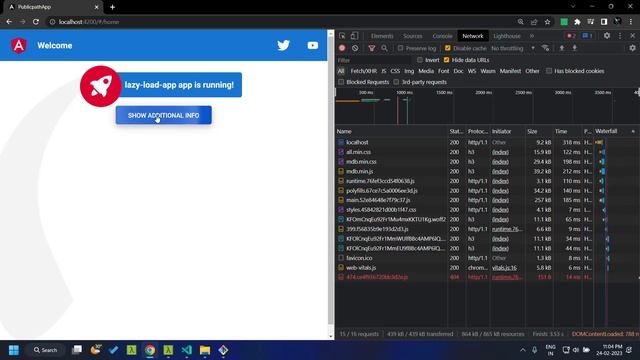Screen dimensions: 640x360
Task: Toggle the device toolbar icon
Action: pos(354,36)
